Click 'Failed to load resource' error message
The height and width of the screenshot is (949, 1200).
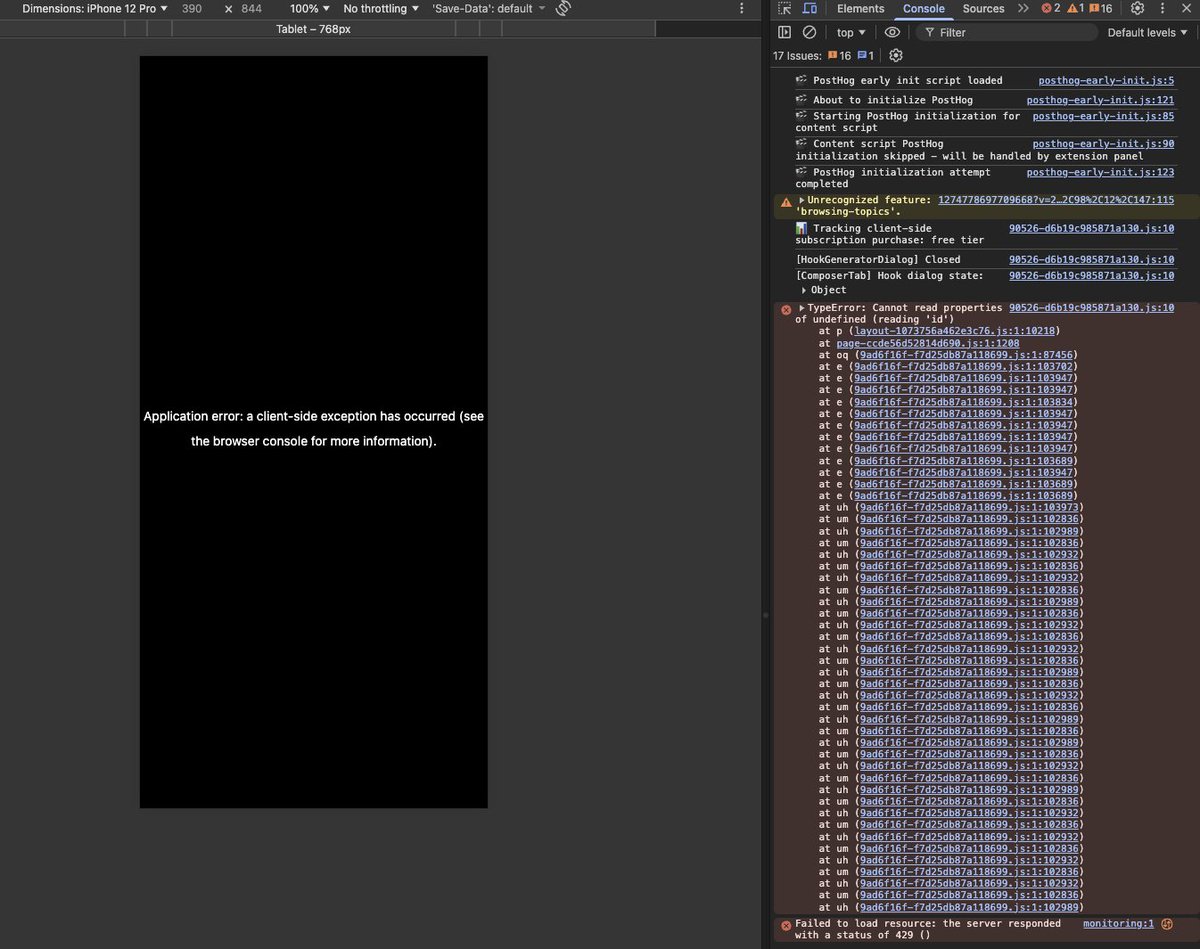coord(928,930)
